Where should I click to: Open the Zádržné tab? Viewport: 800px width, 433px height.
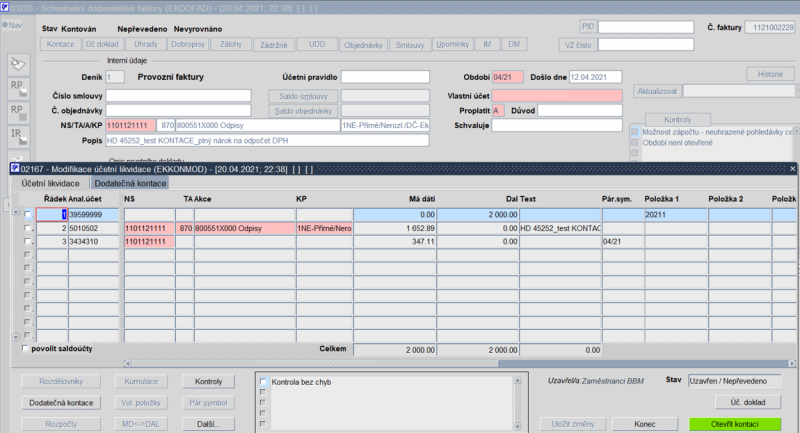pos(273,45)
